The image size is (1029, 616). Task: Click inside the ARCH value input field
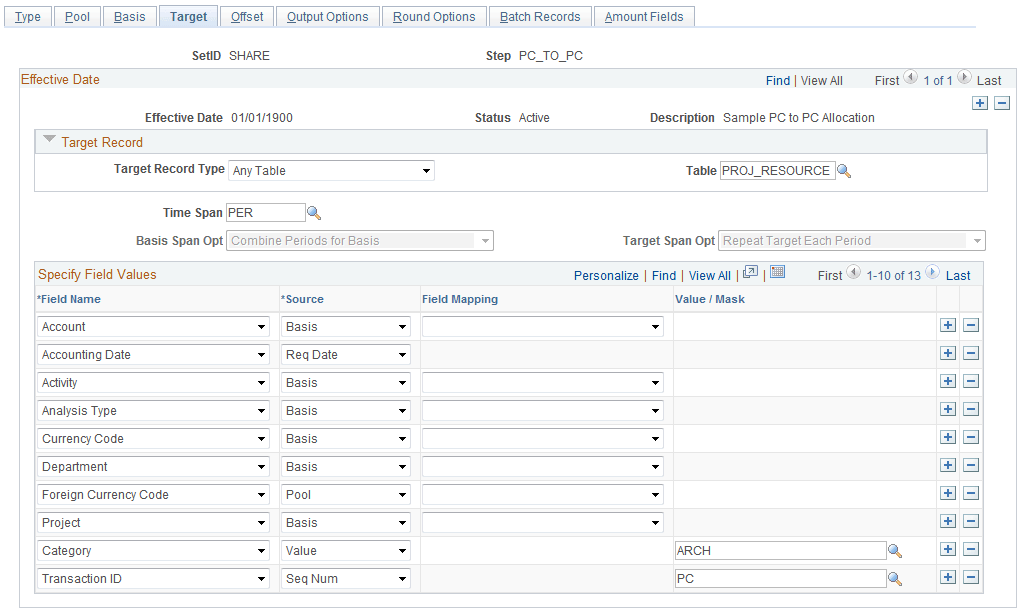pyautogui.click(x=780, y=550)
